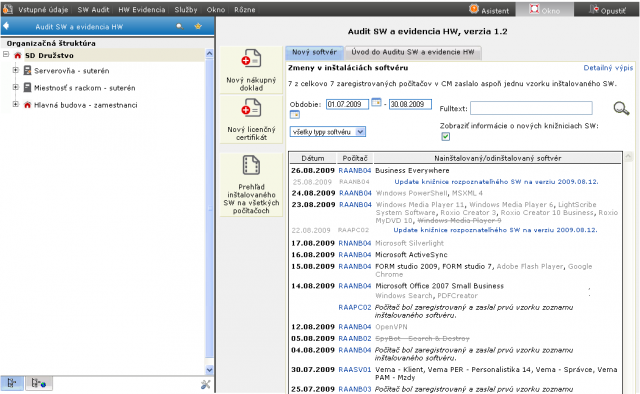The image size is (640, 394).
Task: Click Update knižnice link for 25.08.2009
Action: [x=496, y=182]
